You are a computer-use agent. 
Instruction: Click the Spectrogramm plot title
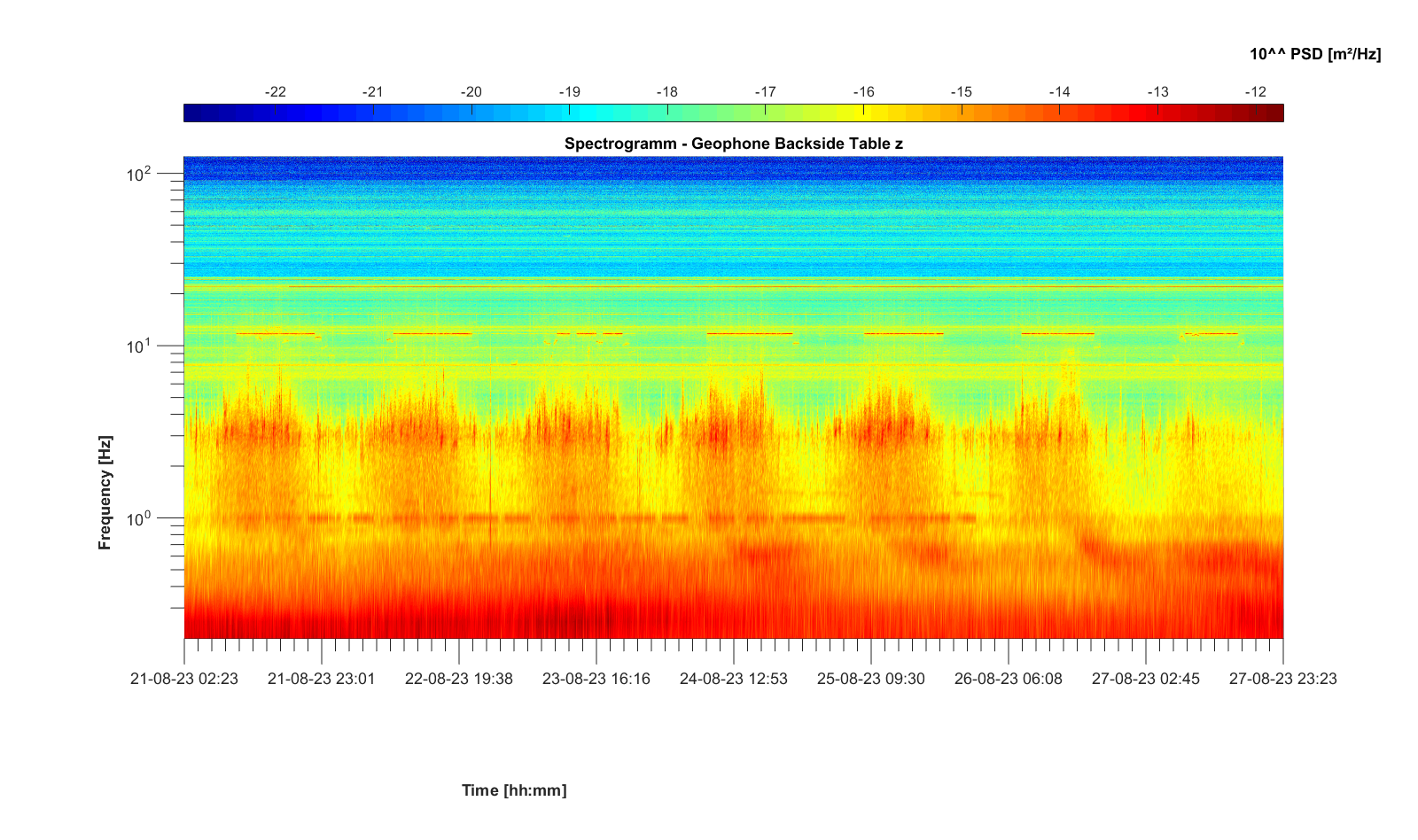point(733,144)
